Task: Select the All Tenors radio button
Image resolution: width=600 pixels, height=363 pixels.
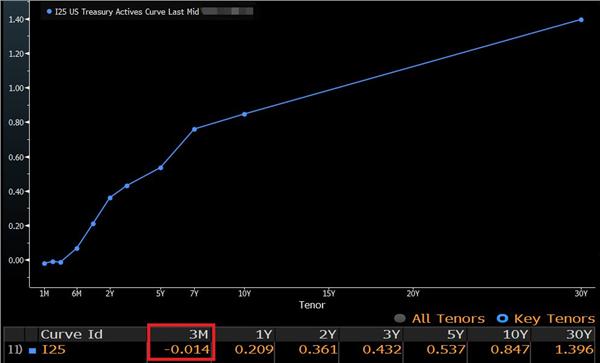Action: click(399, 318)
